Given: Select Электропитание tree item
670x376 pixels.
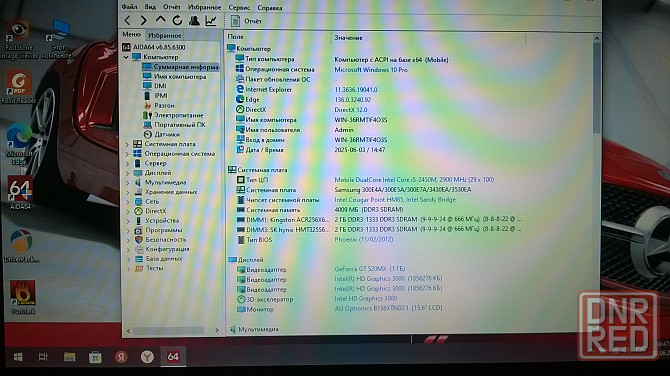Looking at the screenshot, I should tap(173, 115).
